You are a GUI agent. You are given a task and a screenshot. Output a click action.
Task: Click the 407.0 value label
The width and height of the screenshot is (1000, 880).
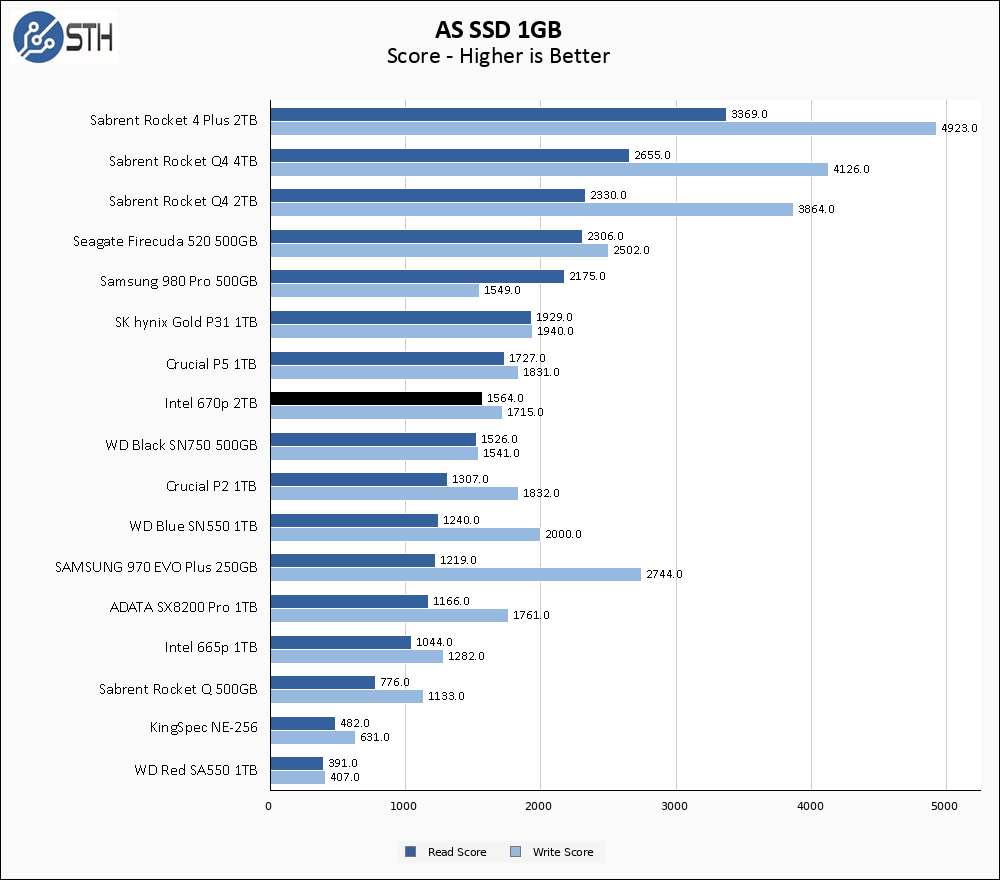pos(344,777)
